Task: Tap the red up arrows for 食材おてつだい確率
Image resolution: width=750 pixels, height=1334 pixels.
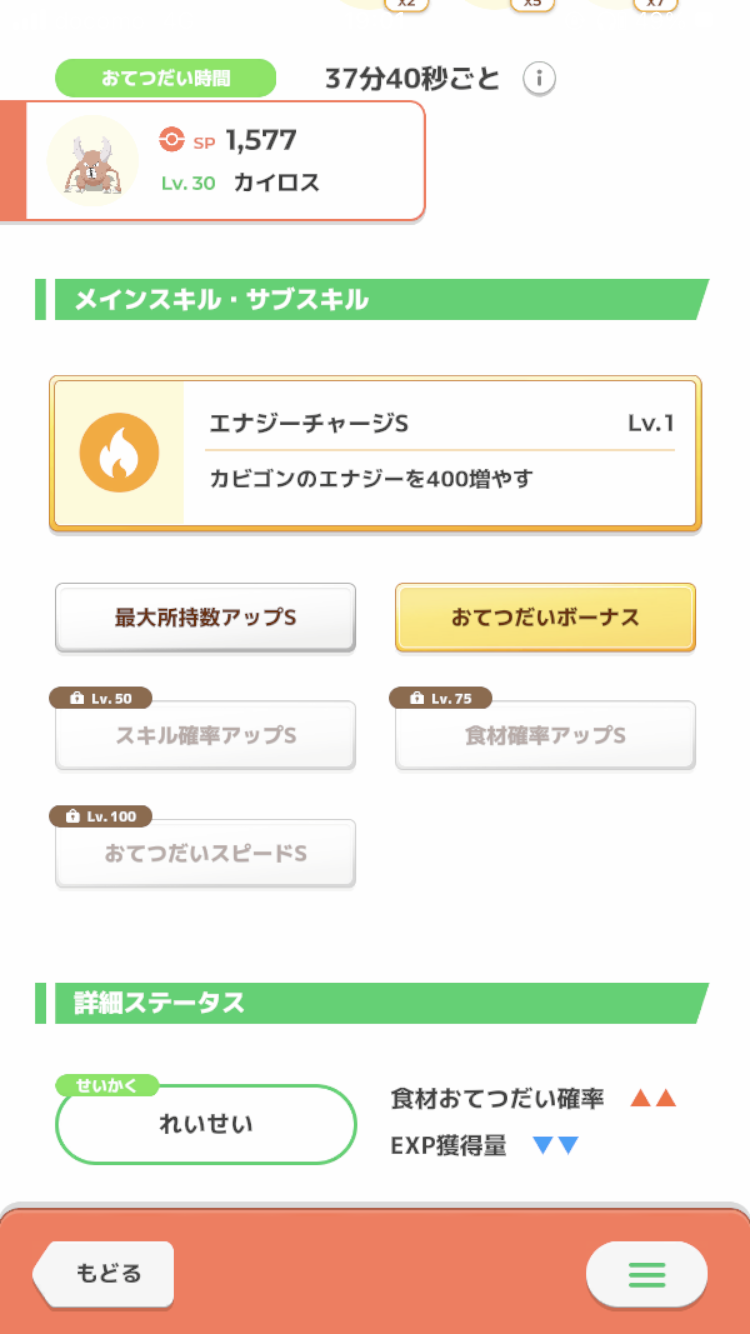Action: (x=653, y=1098)
